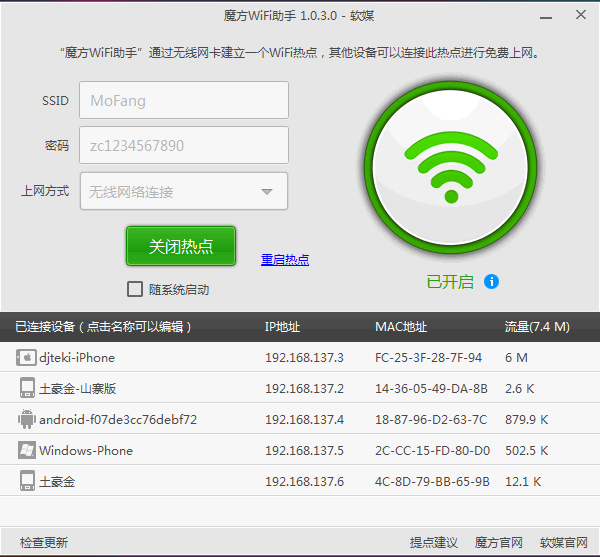Image resolution: width=600 pixels, height=557 pixels.
Task: Click the large green WiFi hotspot icon
Action: (451, 167)
